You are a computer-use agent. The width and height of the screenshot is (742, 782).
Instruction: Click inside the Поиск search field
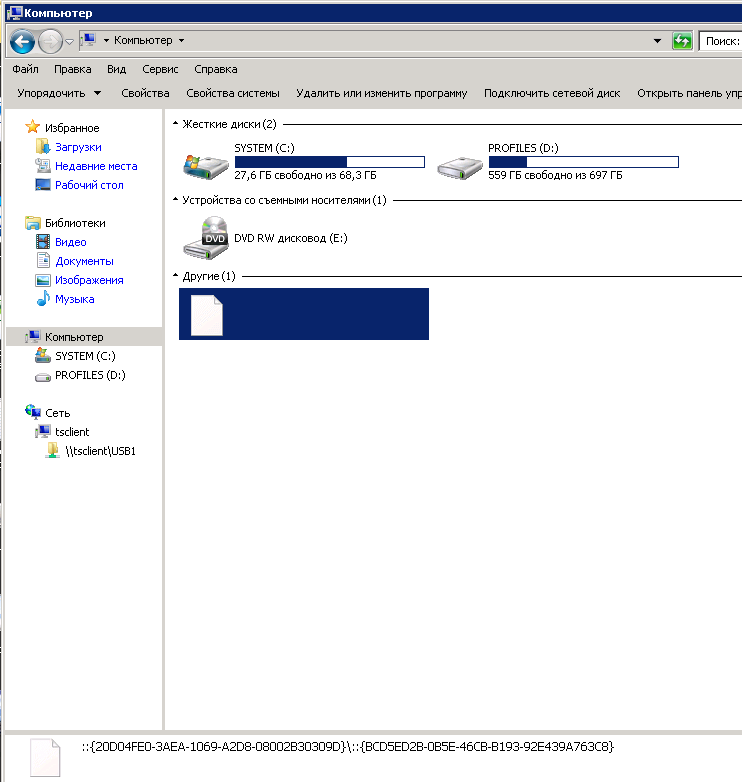(722, 41)
